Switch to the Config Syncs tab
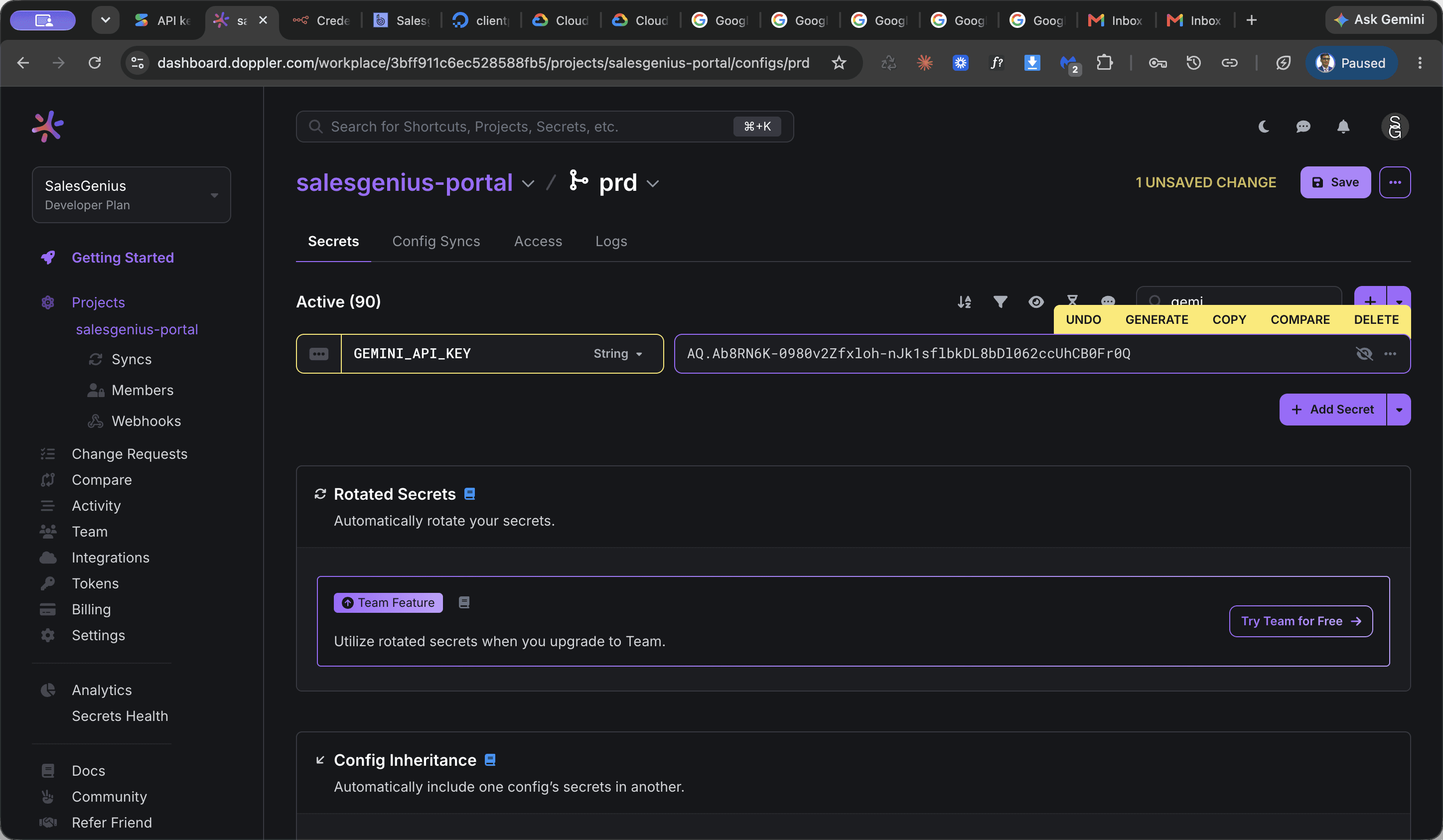 [x=436, y=241]
